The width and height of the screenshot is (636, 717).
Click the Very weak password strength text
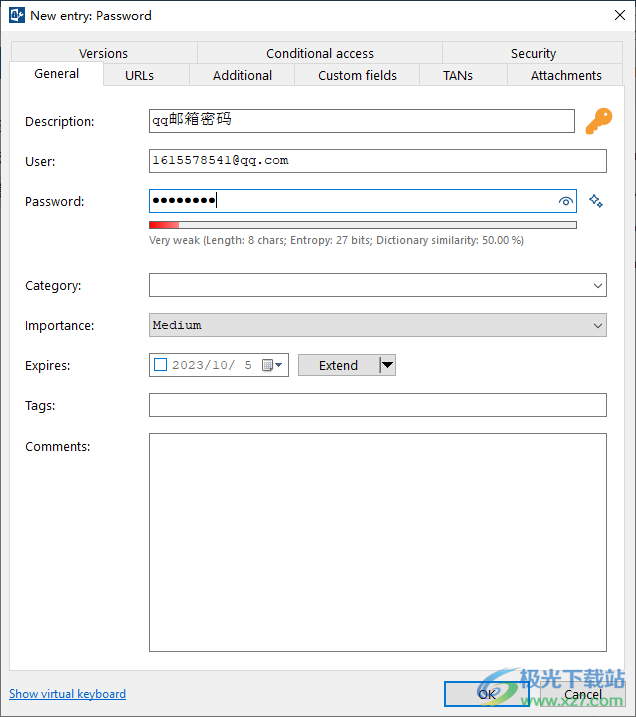[x=336, y=240]
